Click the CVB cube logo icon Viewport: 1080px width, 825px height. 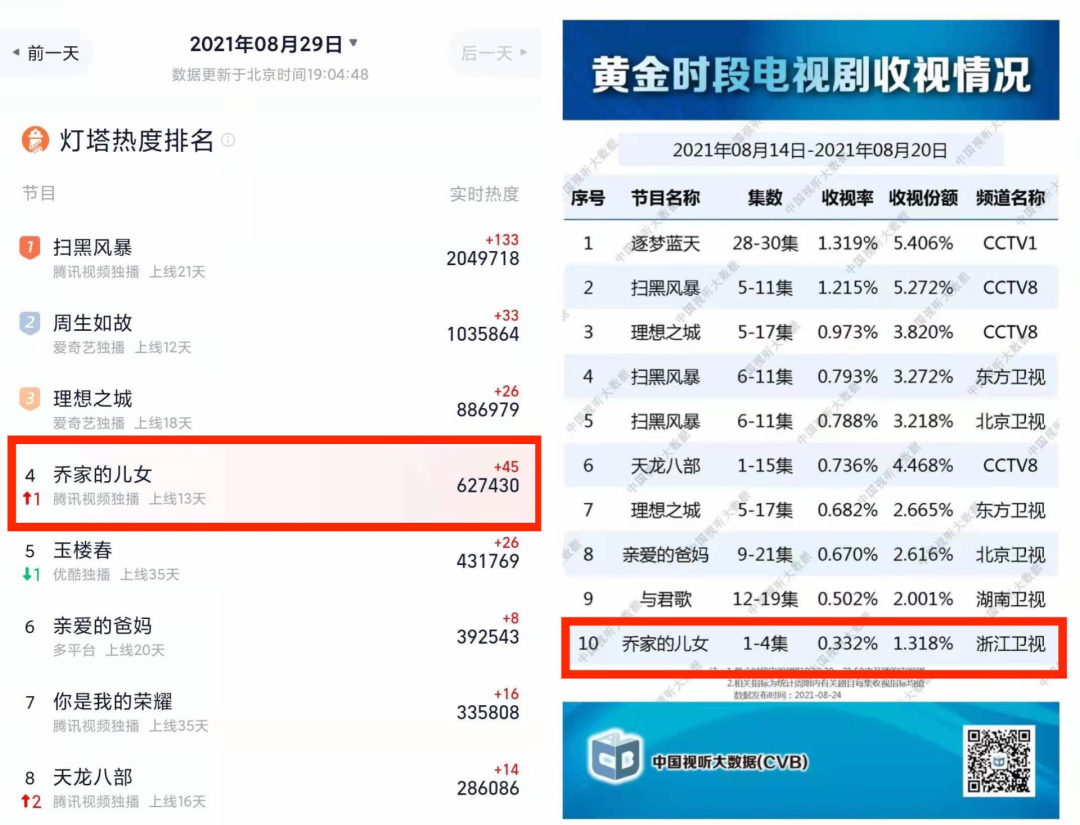pos(615,756)
